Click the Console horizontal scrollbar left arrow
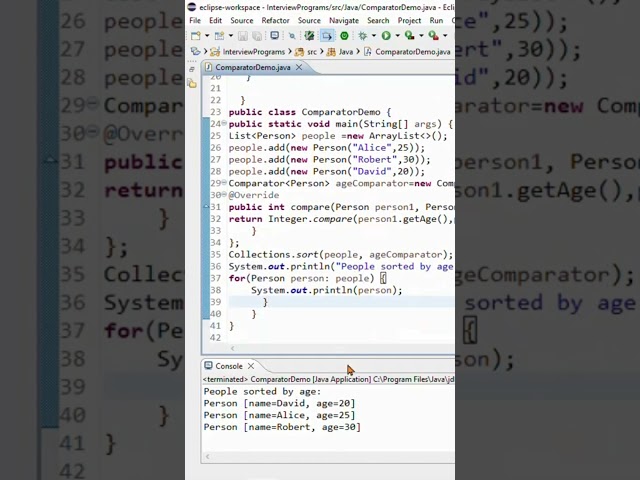 point(208,457)
